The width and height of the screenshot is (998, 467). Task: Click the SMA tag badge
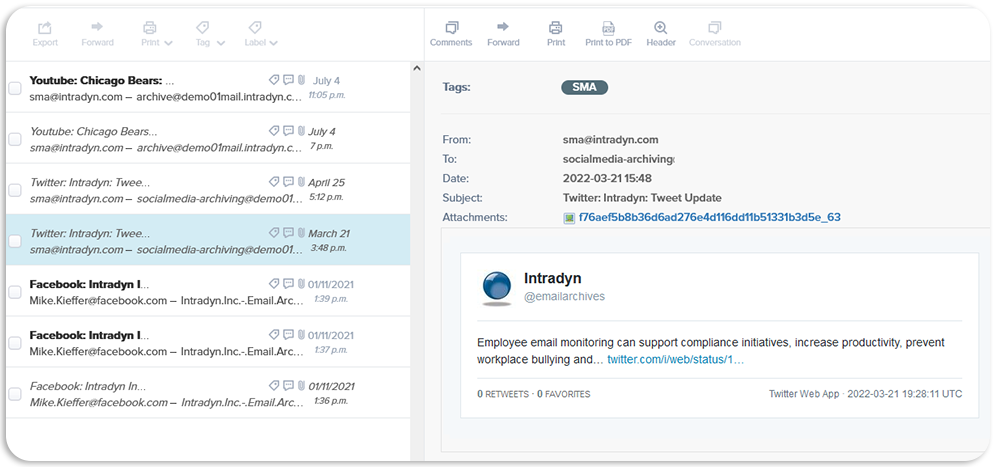point(584,87)
